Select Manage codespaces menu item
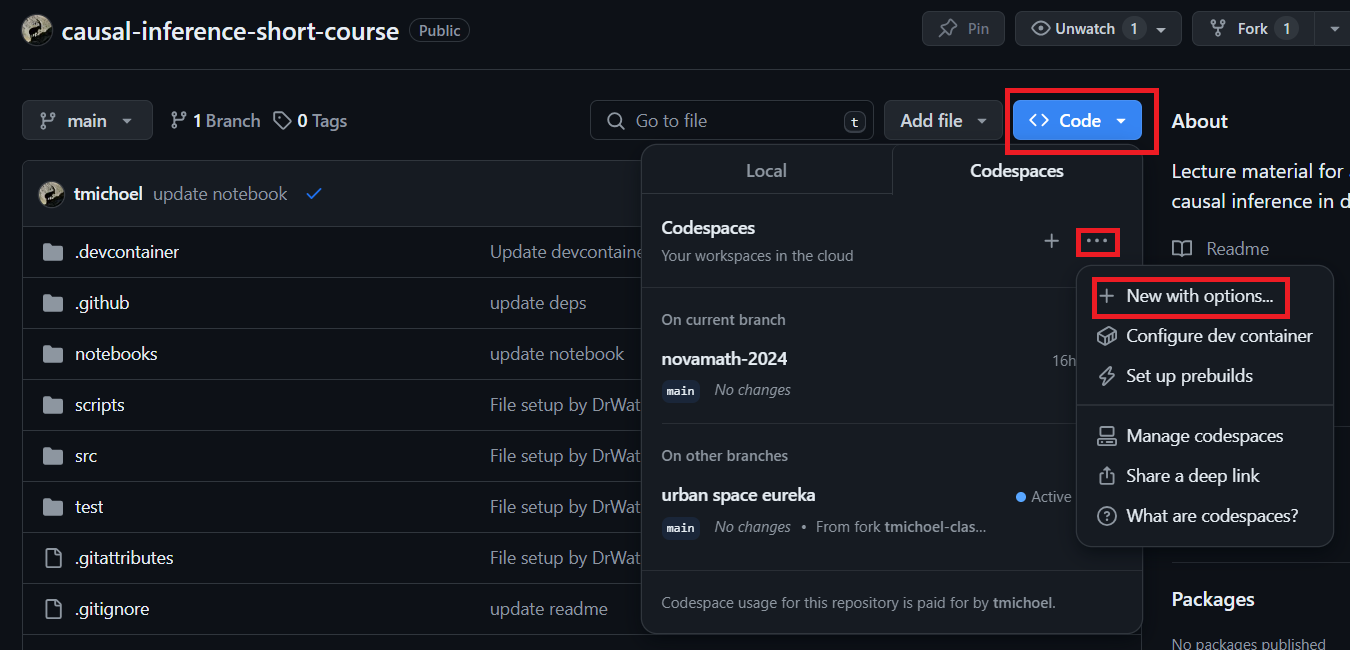The height and width of the screenshot is (650, 1350). coord(1205,436)
